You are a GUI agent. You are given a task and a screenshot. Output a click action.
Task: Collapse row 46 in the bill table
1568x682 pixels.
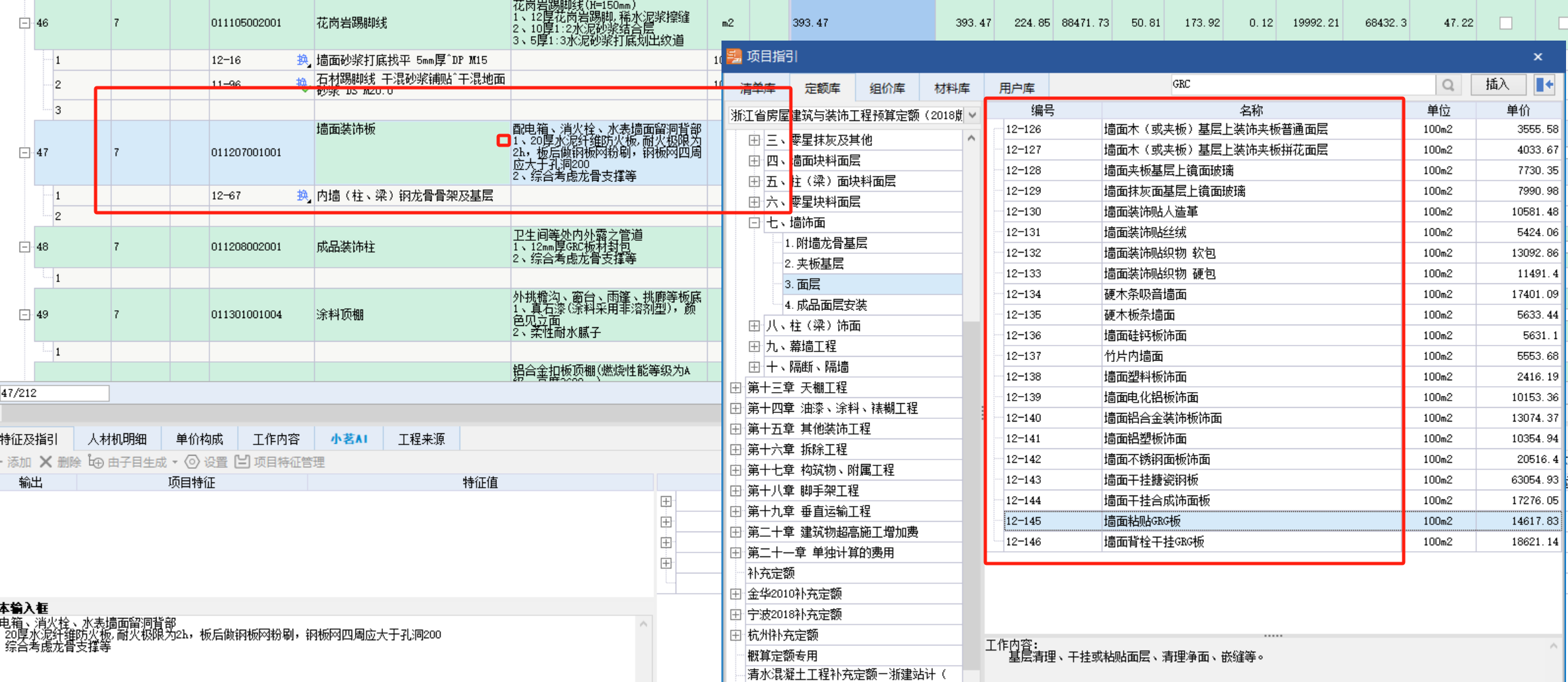coord(24,23)
